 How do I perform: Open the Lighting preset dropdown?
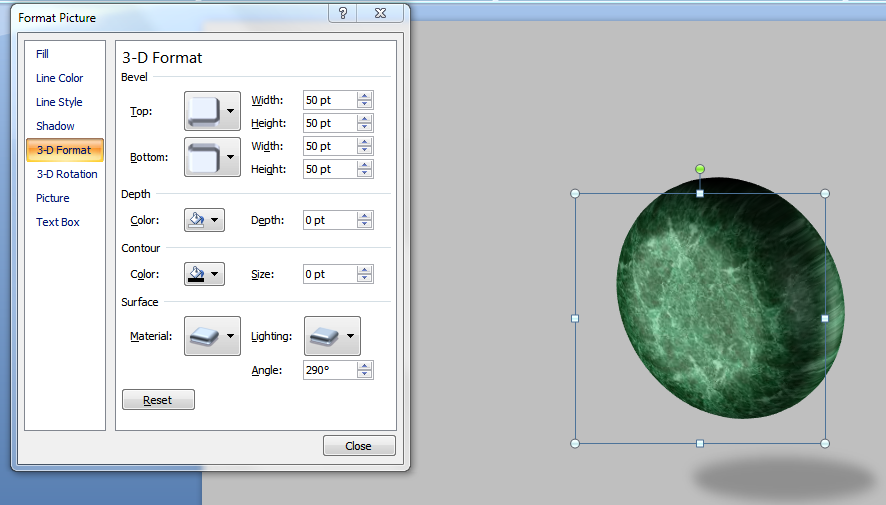(332, 336)
